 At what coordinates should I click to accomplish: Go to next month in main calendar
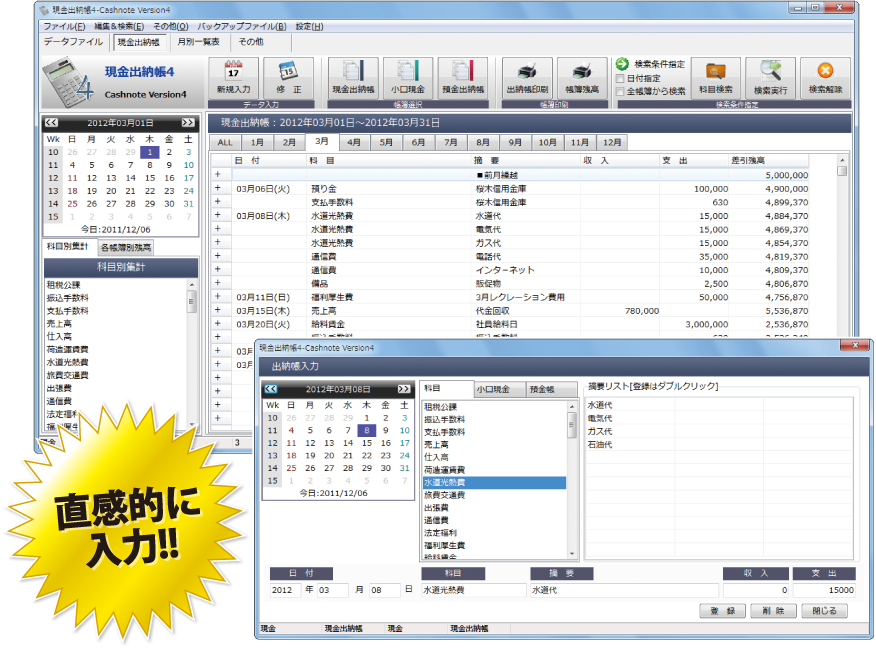pos(188,122)
